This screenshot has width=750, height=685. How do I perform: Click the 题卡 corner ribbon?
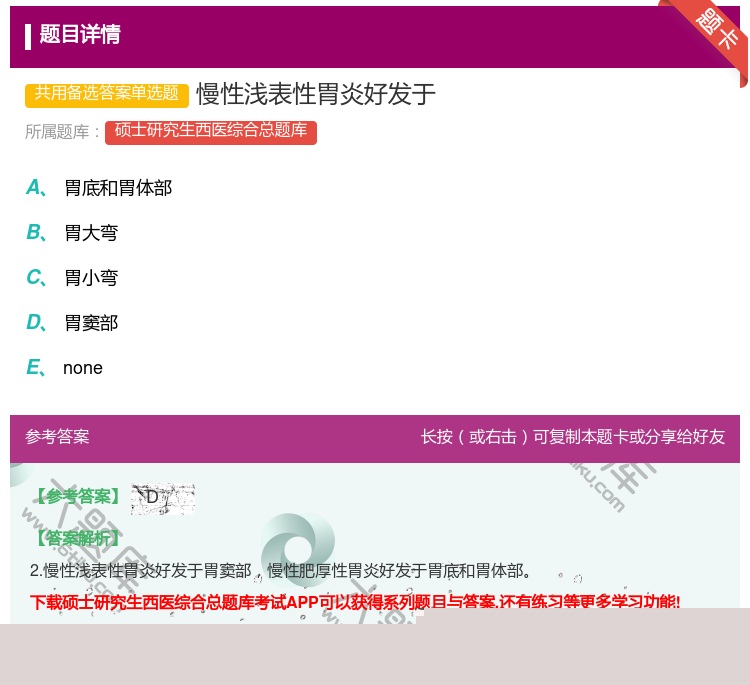(x=716, y=30)
